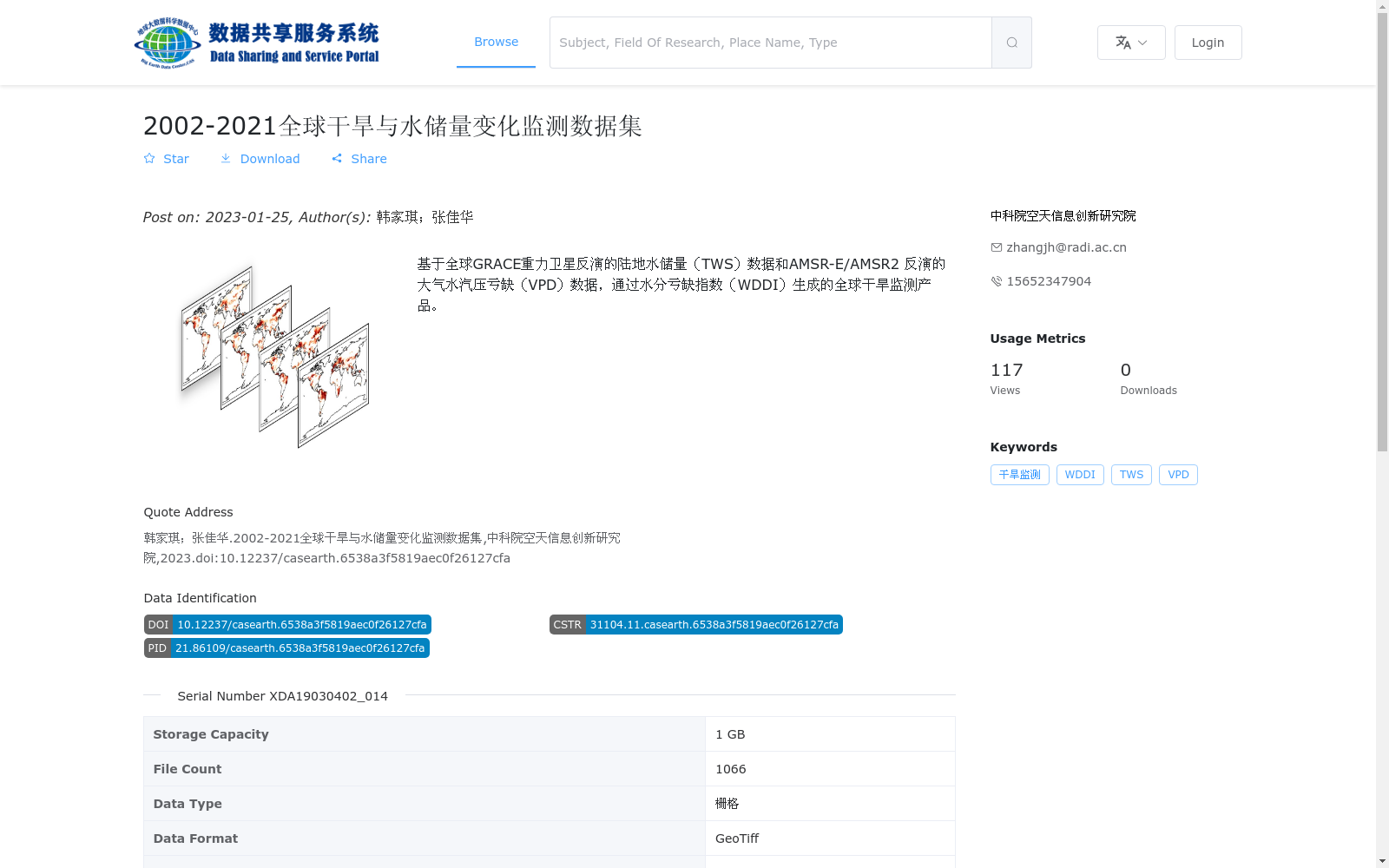1389x868 pixels.
Task: Click the scrollbar up arrow
Action: click(x=1382, y=6)
